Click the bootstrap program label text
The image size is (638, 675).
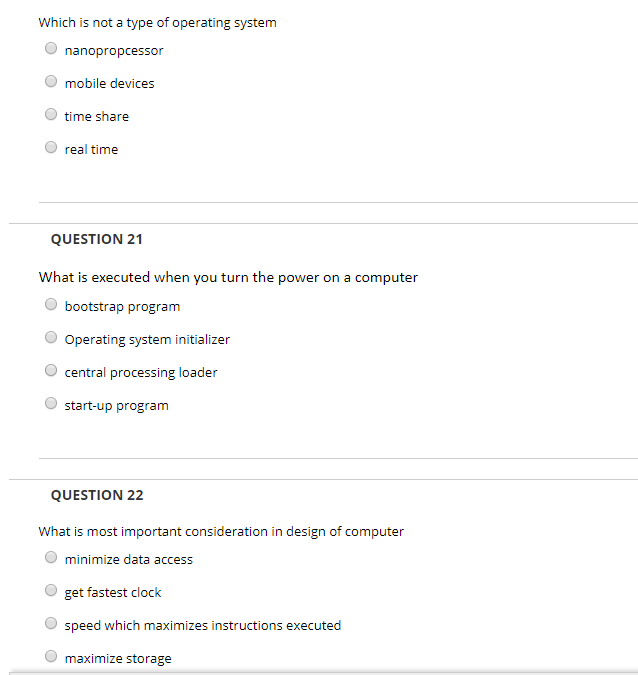(x=122, y=307)
